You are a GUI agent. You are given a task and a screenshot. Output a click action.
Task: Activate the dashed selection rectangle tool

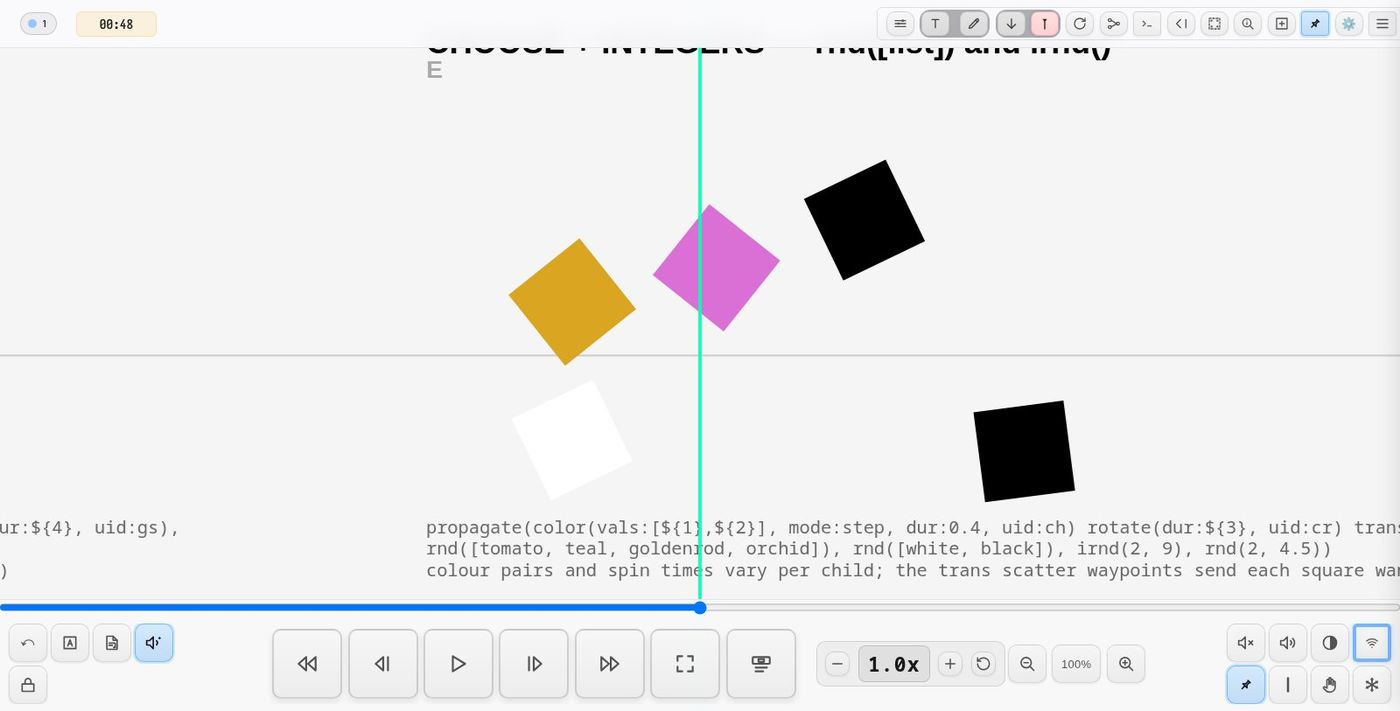pyautogui.click(x=1214, y=24)
